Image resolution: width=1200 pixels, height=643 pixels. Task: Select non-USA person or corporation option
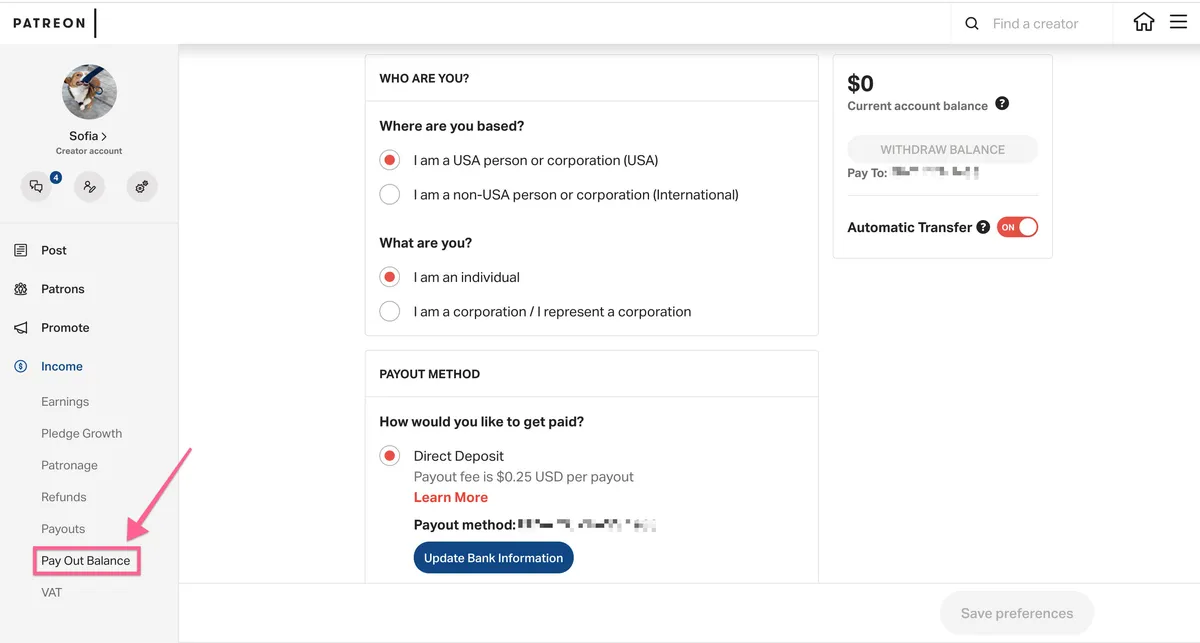390,195
